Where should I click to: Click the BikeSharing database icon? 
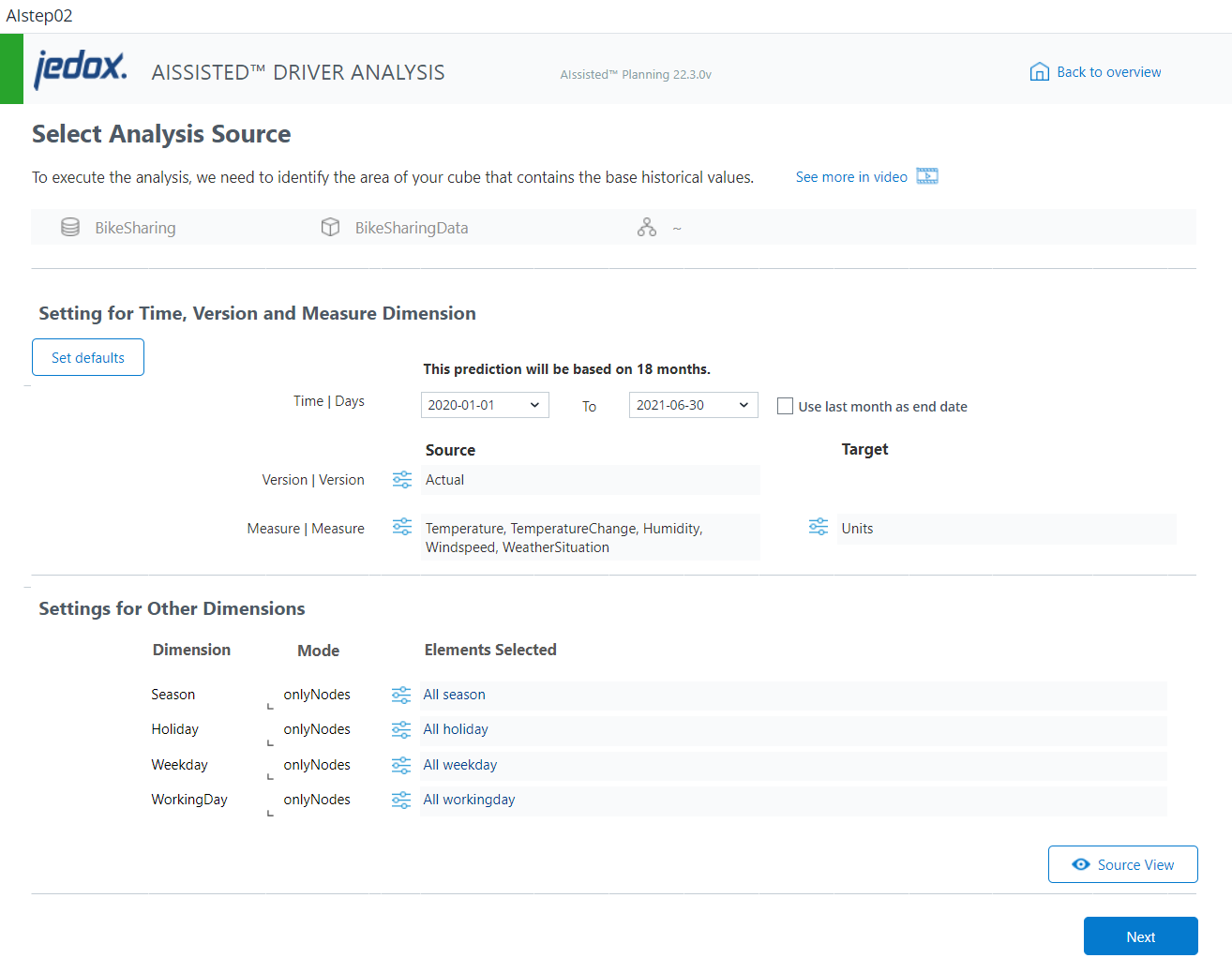click(70, 227)
